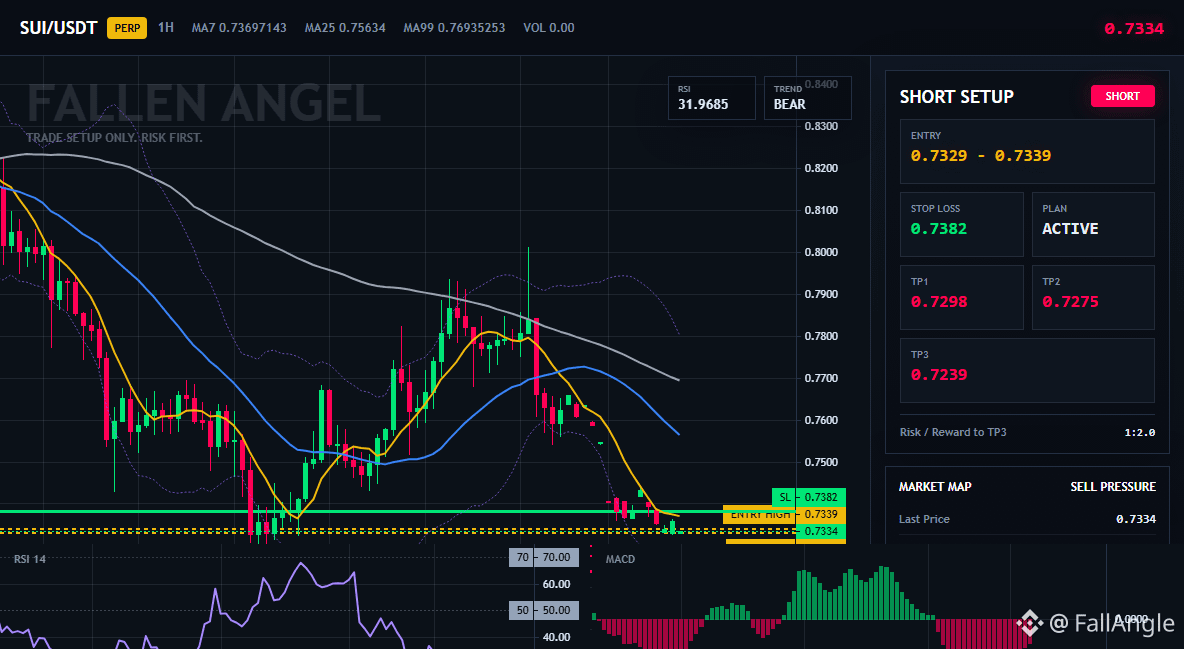Screen dimensions: 1184x649
Task: Select the ENTRY 0.7329 - 0.7339 card
Action: (1027, 151)
